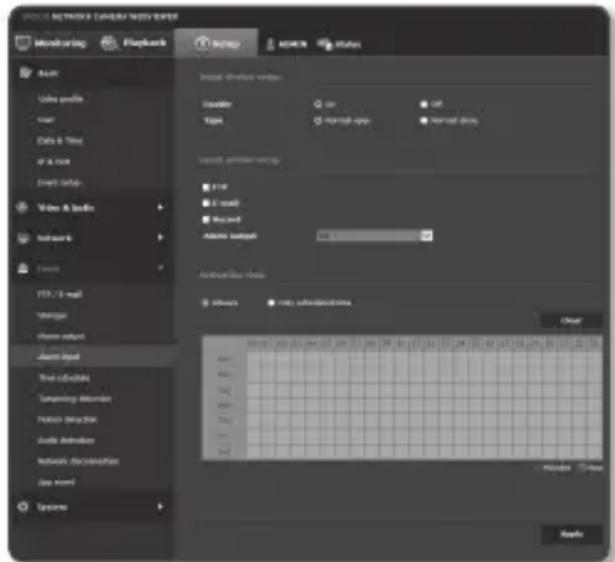Select Only scheduled time option
615x562 pixels.
tap(271, 303)
